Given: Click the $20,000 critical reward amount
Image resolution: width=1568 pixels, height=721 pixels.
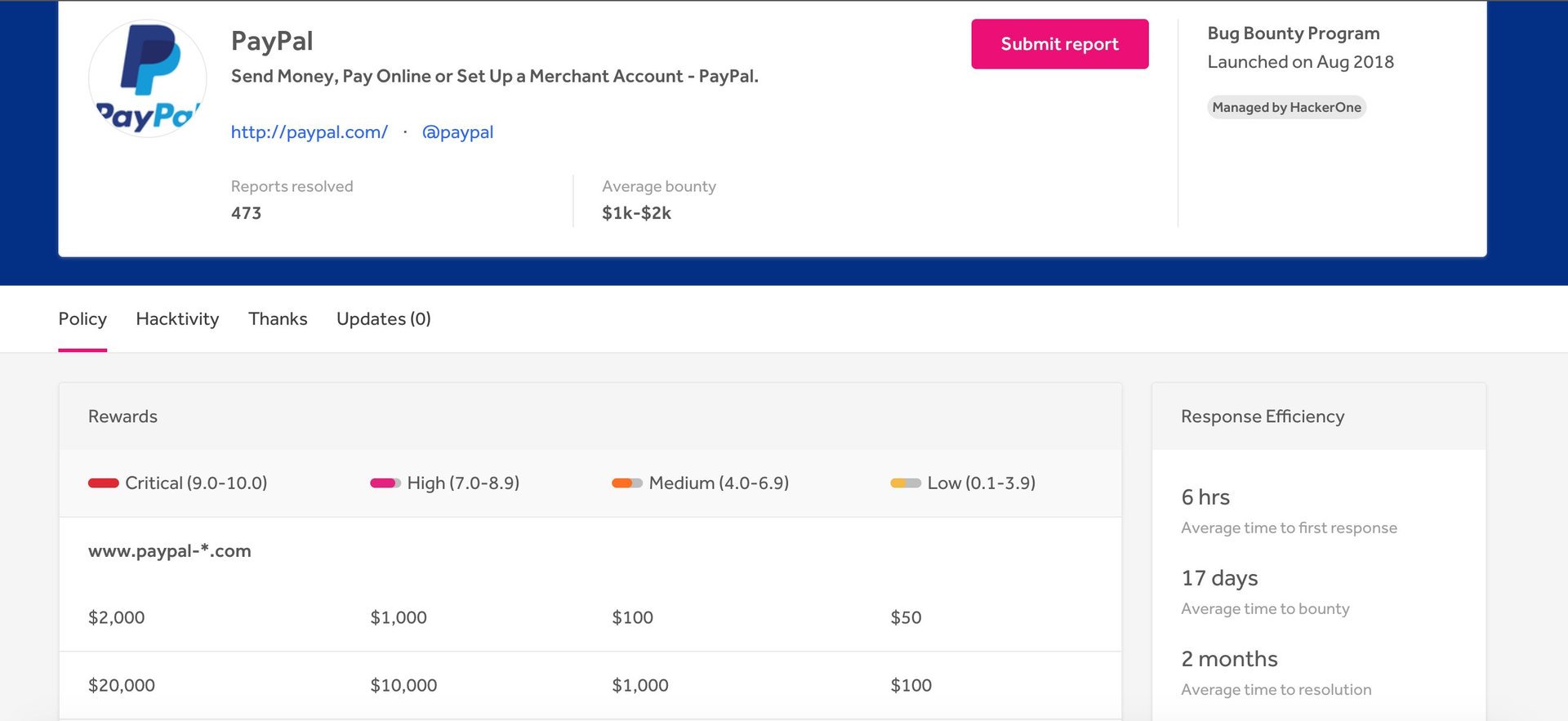Looking at the screenshot, I should point(122,685).
